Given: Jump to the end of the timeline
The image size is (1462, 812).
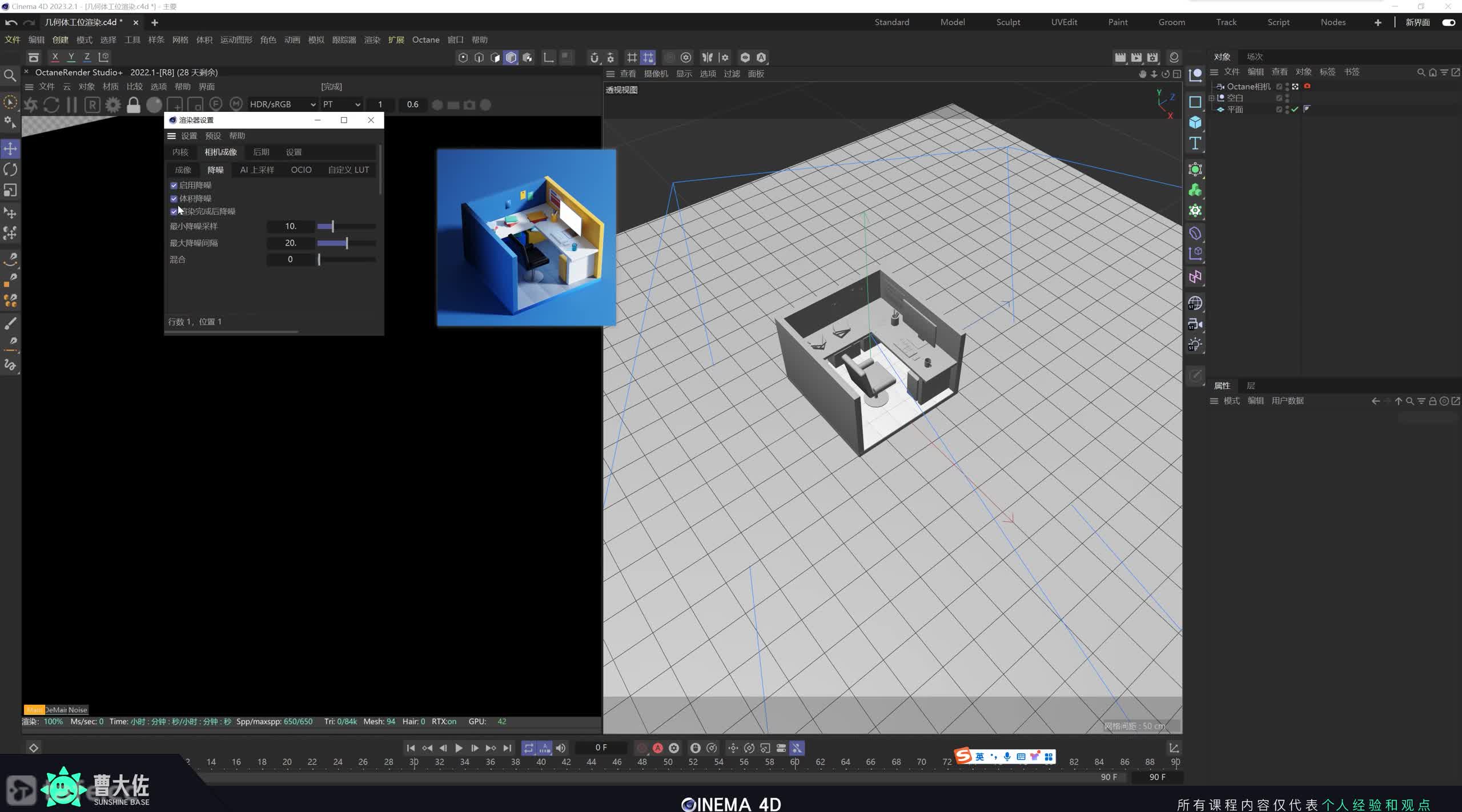Looking at the screenshot, I should pos(507,748).
